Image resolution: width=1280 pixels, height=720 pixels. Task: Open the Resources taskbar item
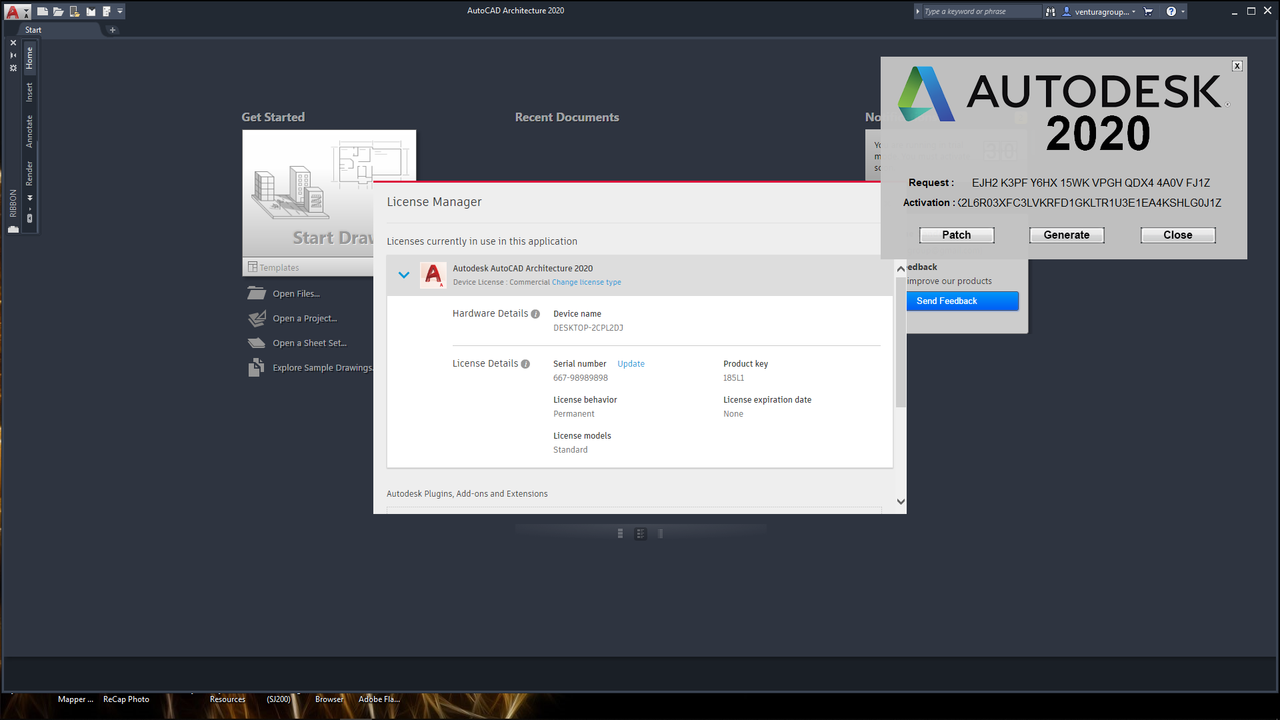point(228,699)
